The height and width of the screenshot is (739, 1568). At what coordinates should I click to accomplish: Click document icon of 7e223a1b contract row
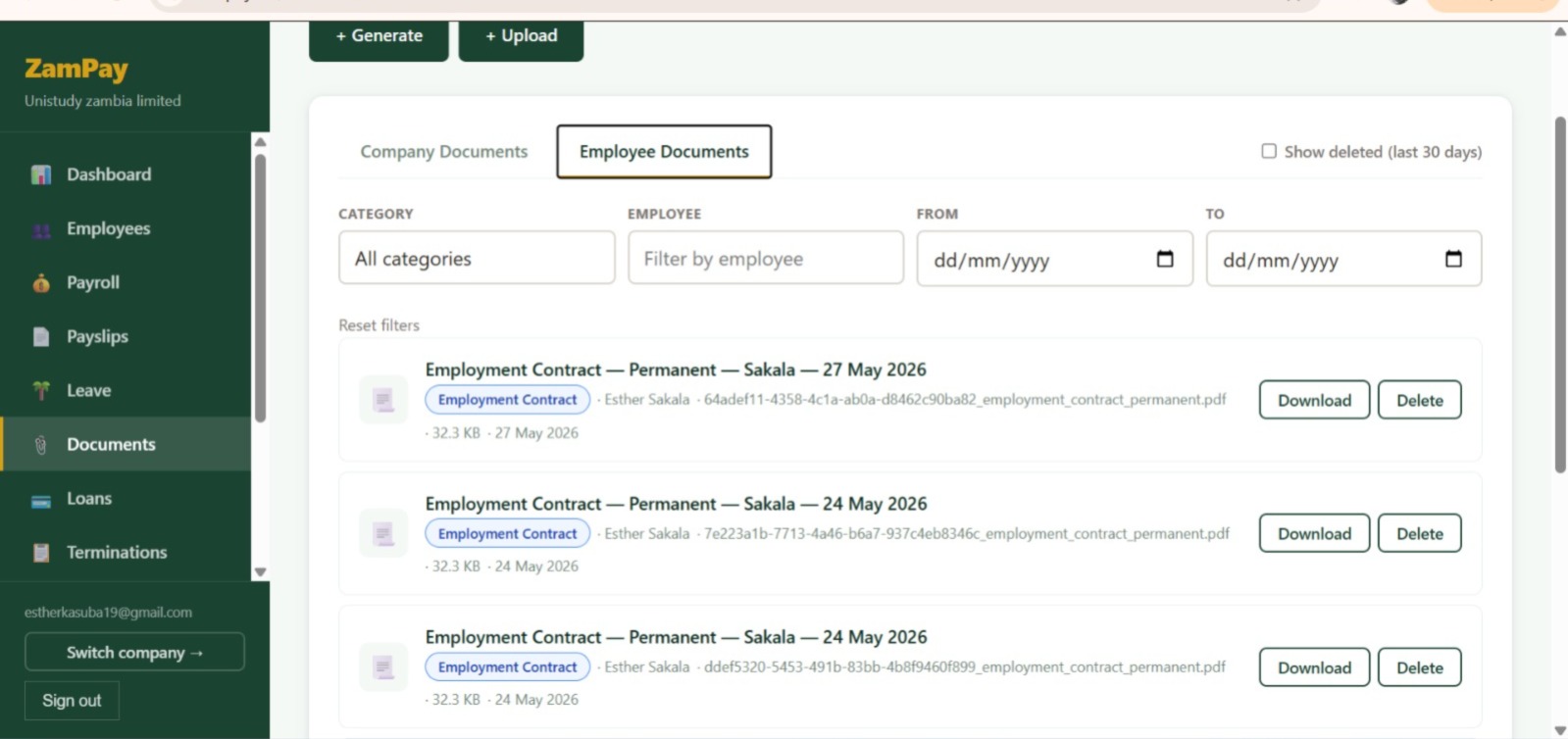tap(383, 533)
